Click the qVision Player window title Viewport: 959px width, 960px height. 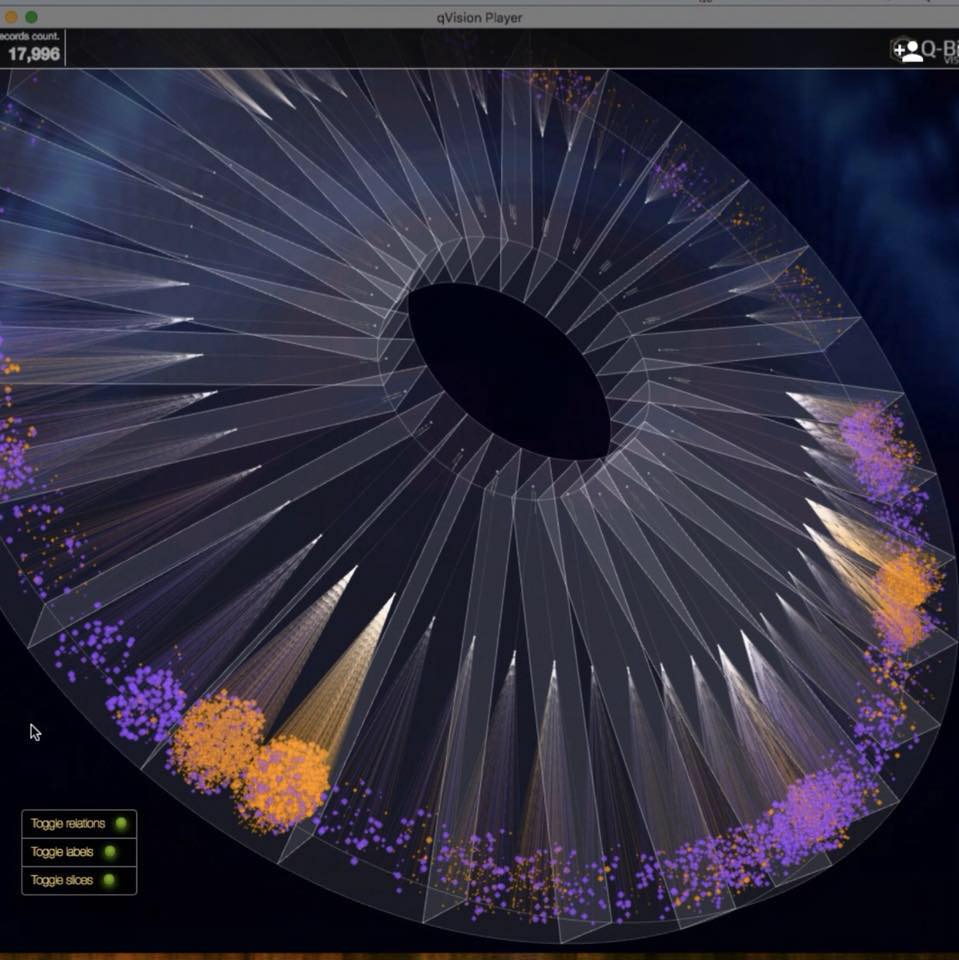point(479,18)
